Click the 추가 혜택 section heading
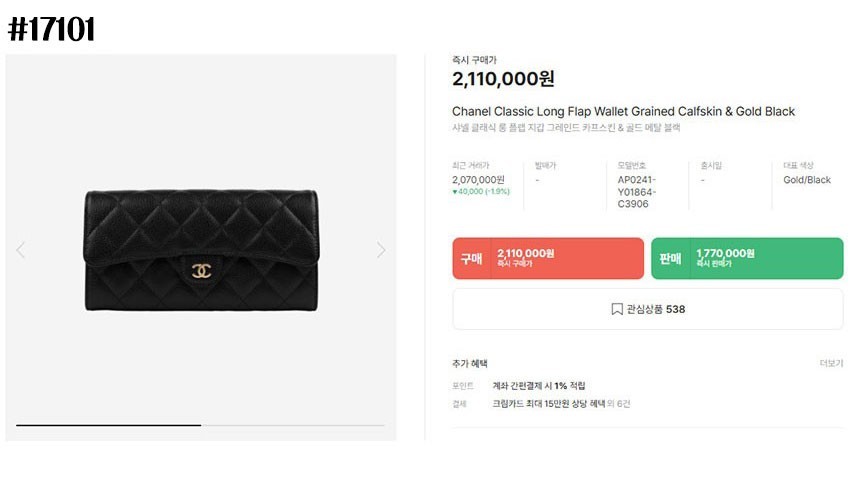 (469, 363)
